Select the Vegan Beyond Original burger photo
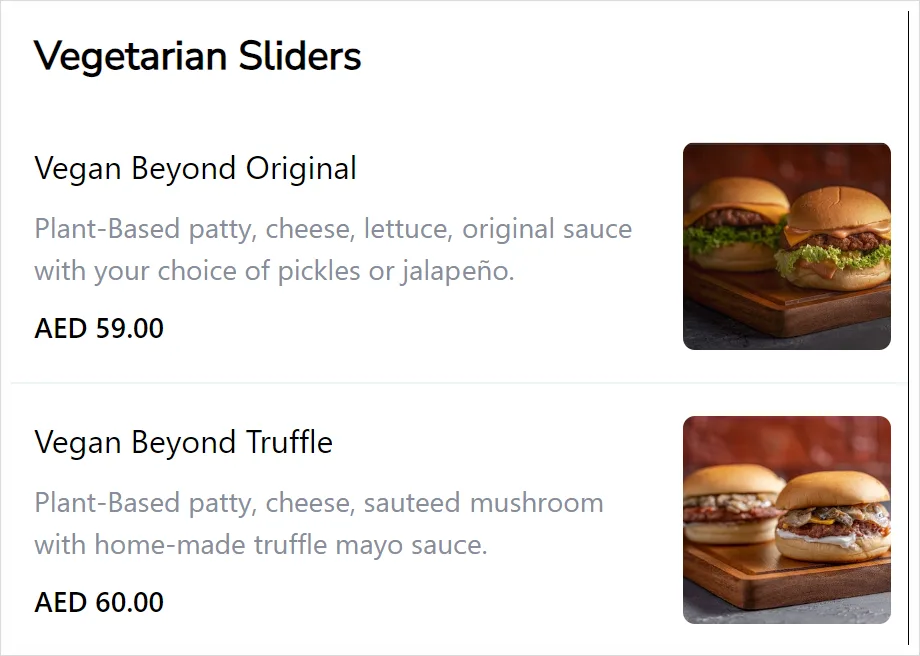Image resolution: width=920 pixels, height=656 pixels. coord(787,246)
